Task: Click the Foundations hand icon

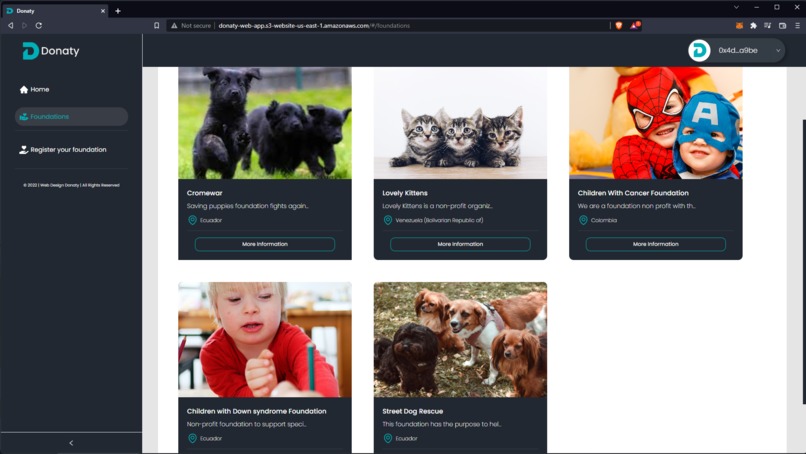Action: tap(24, 117)
